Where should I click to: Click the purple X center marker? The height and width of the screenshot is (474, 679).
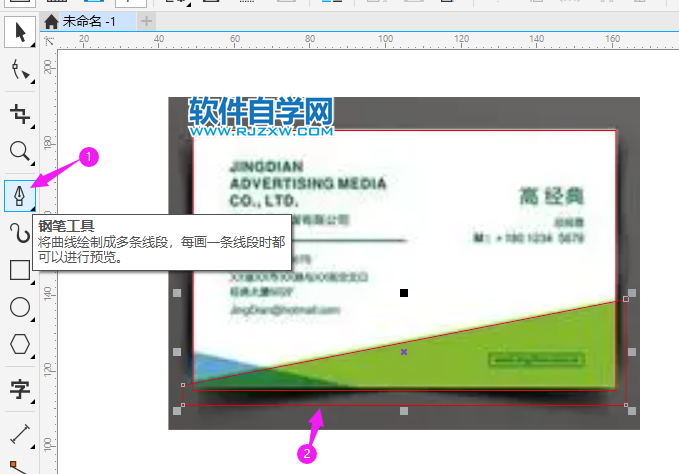[404, 352]
